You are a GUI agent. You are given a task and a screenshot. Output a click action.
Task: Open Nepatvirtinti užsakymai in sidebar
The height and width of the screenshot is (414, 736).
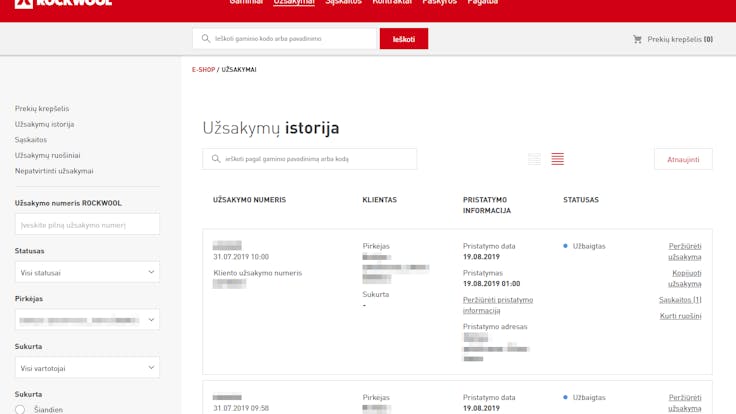[54, 171]
